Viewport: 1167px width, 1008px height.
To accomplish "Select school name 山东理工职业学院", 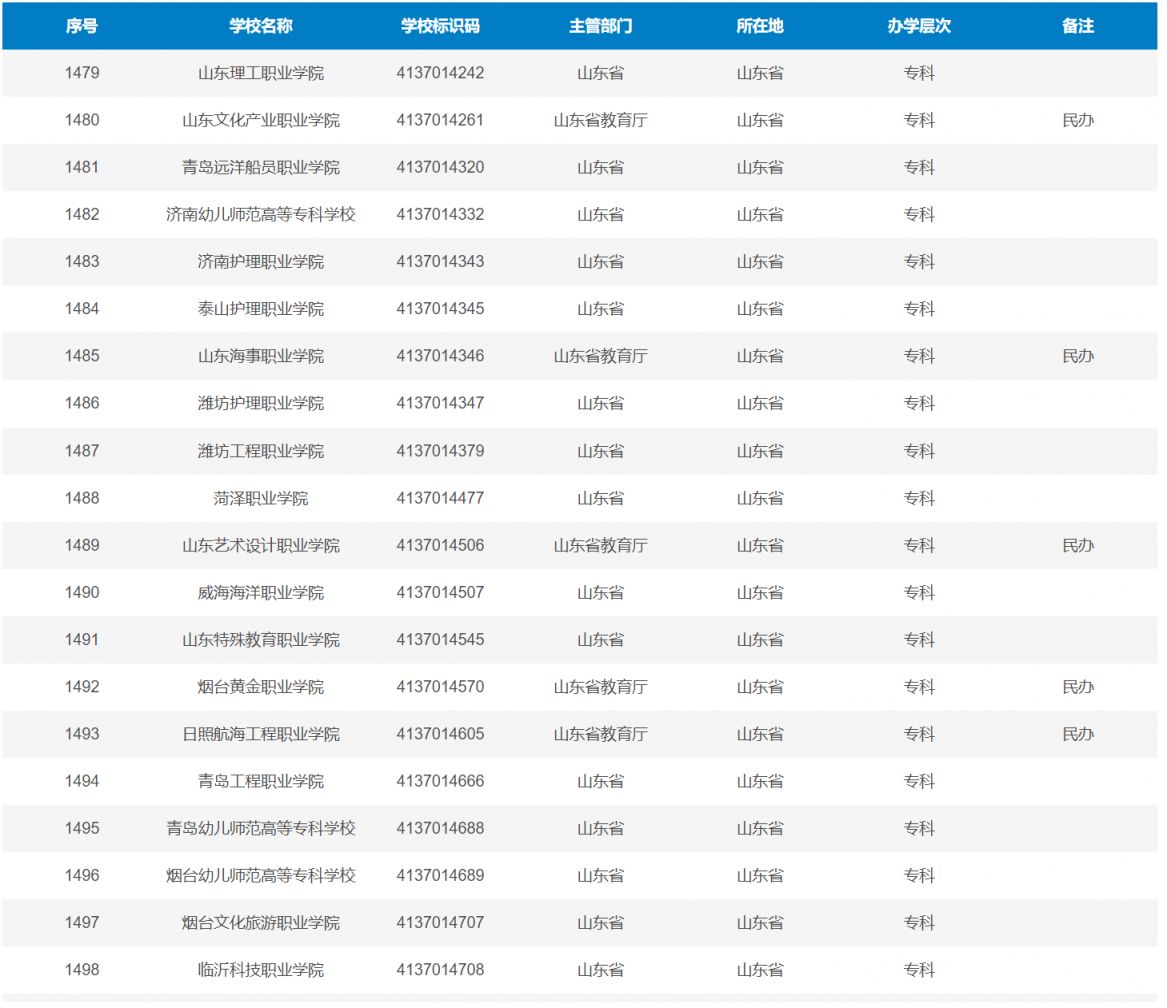I will click(x=260, y=73).
